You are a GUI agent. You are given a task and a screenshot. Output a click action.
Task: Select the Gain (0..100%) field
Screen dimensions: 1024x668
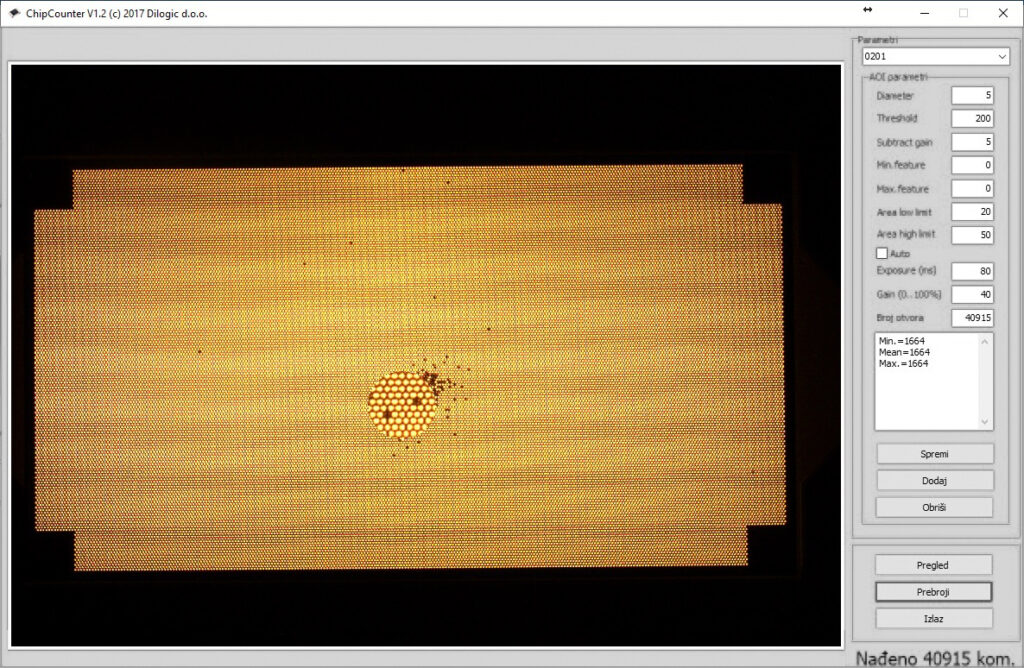click(972, 294)
